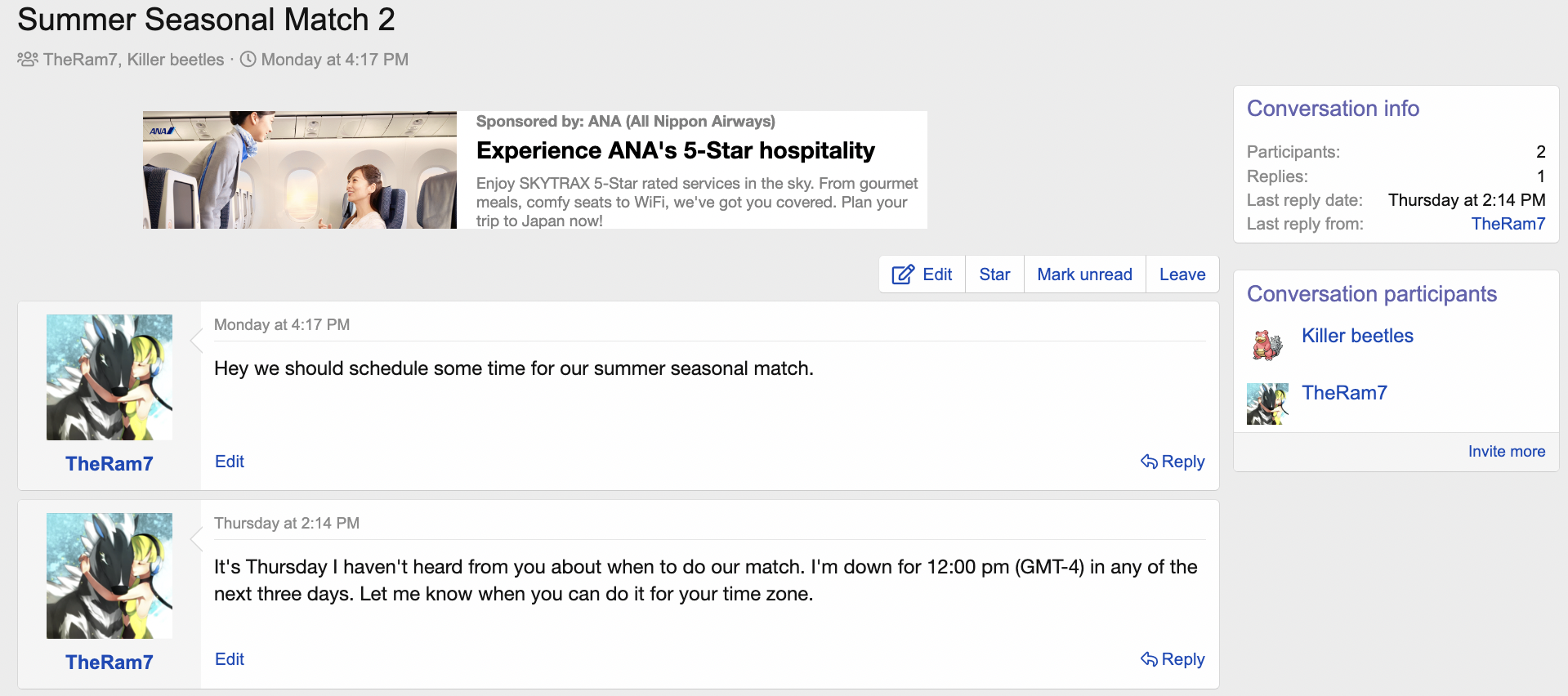Click TheRam7 username under first message avatar
The width and height of the screenshot is (1568, 696).
pyautogui.click(x=109, y=464)
